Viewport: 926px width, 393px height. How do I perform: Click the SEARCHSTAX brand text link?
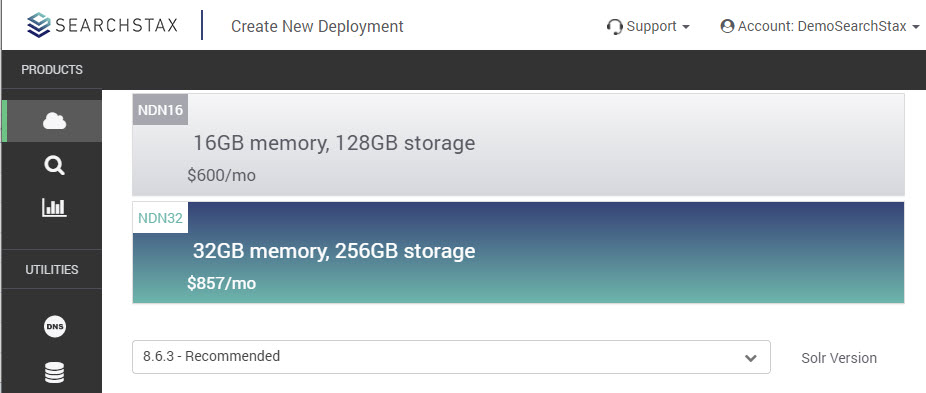[x=116, y=25]
